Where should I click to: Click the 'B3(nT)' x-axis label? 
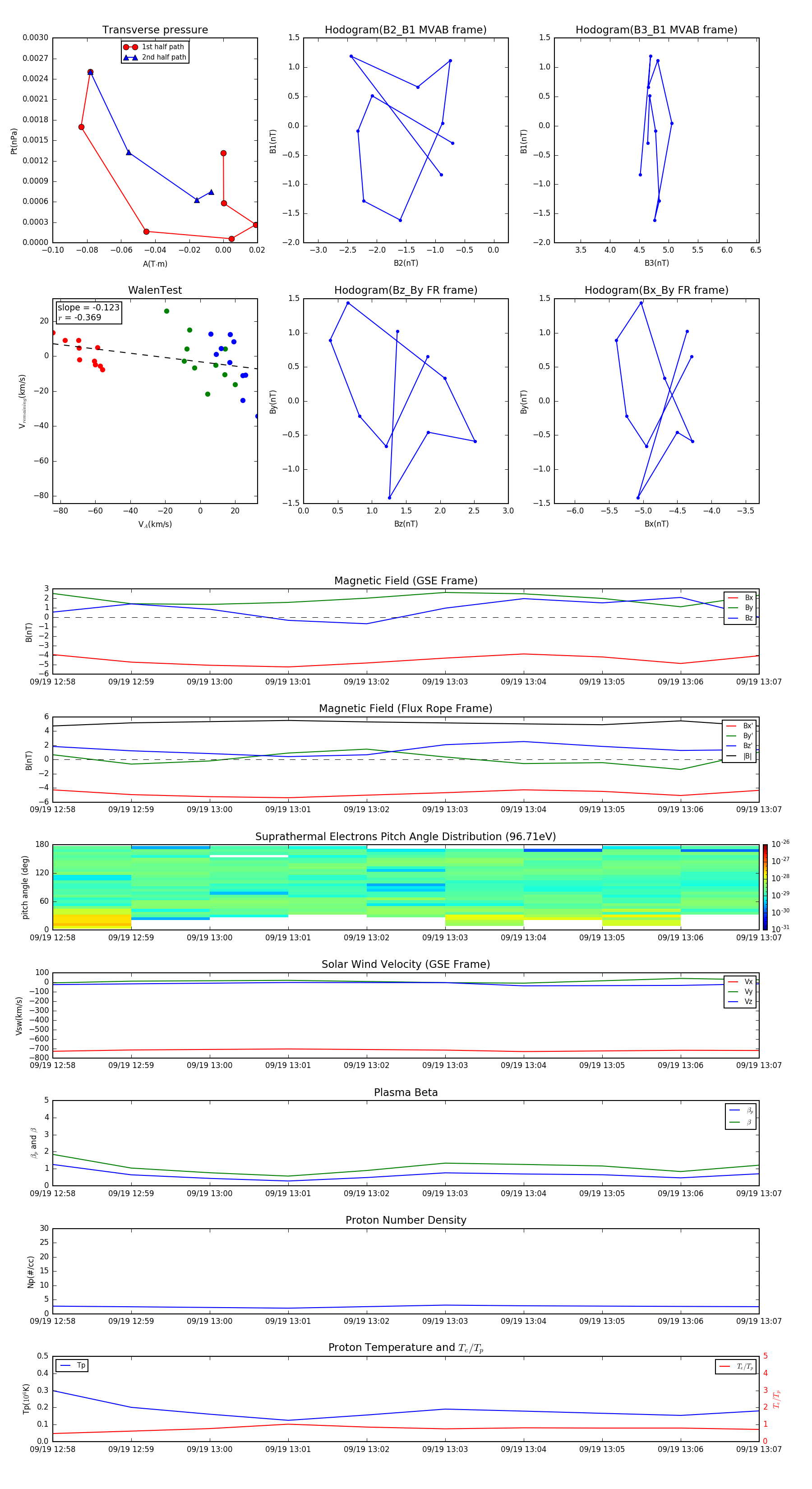click(x=656, y=264)
